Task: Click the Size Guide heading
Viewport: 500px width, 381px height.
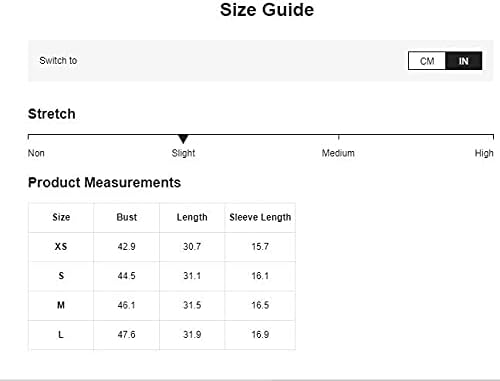Action: (x=267, y=10)
